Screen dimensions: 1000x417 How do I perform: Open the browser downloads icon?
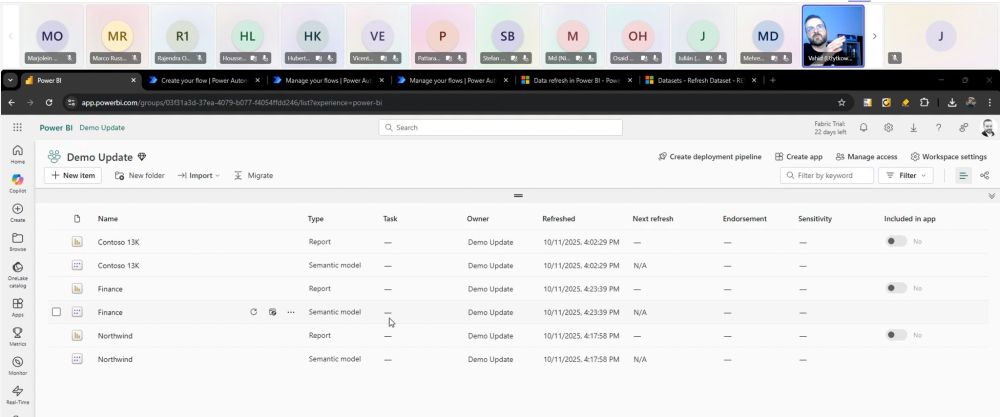(952, 102)
